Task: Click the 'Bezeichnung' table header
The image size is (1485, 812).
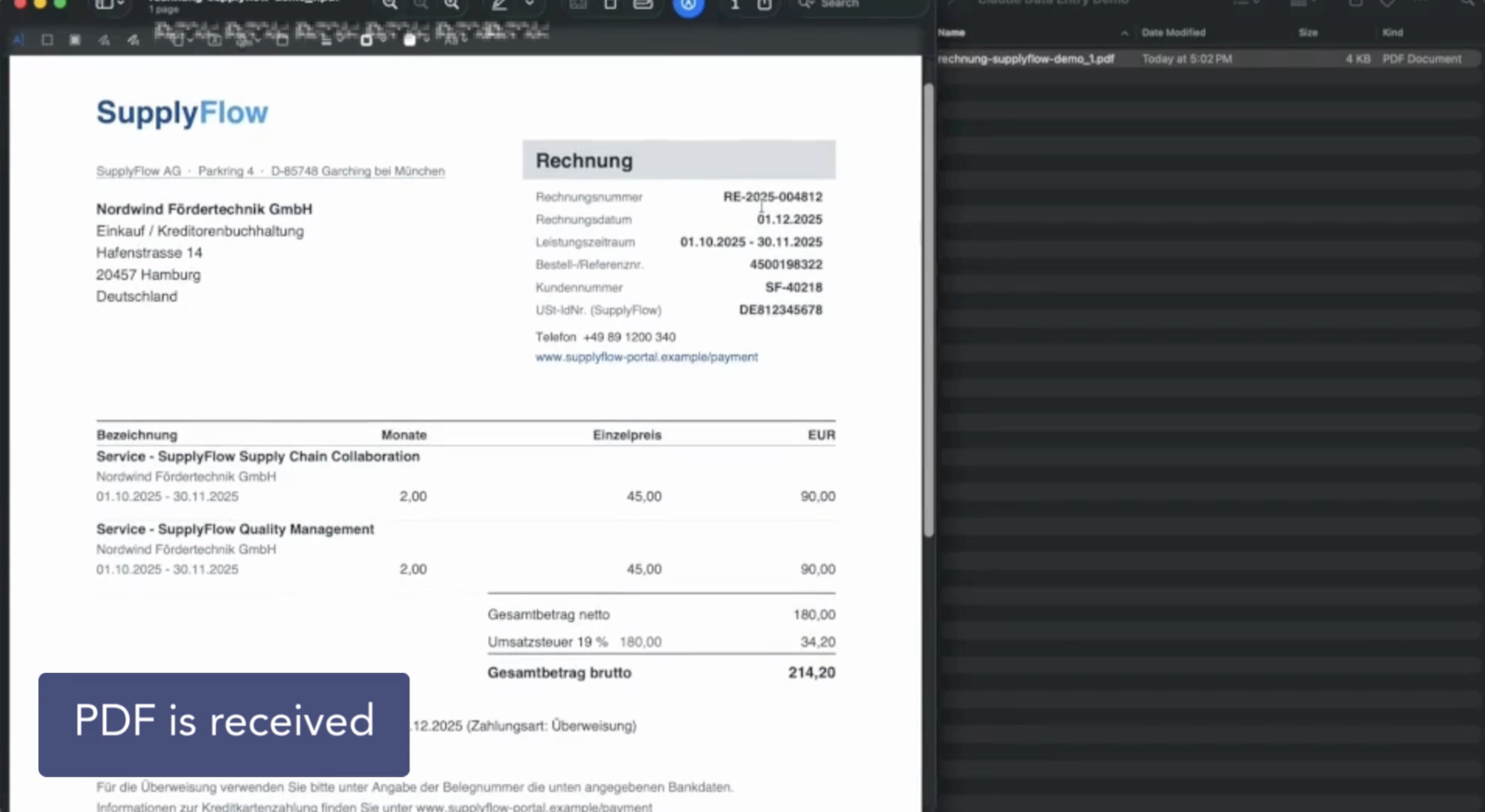Action: click(136, 435)
